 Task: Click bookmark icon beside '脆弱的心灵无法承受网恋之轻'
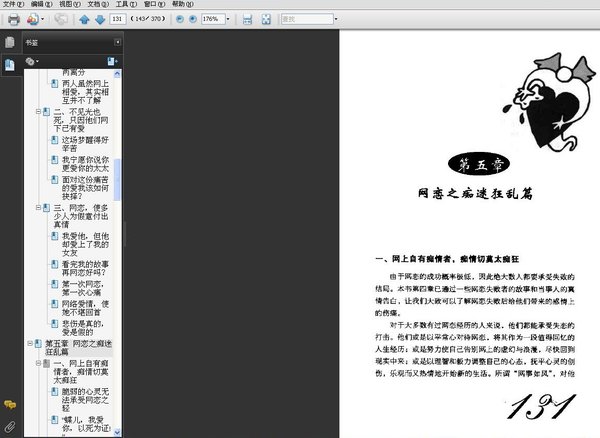[55, 392]
